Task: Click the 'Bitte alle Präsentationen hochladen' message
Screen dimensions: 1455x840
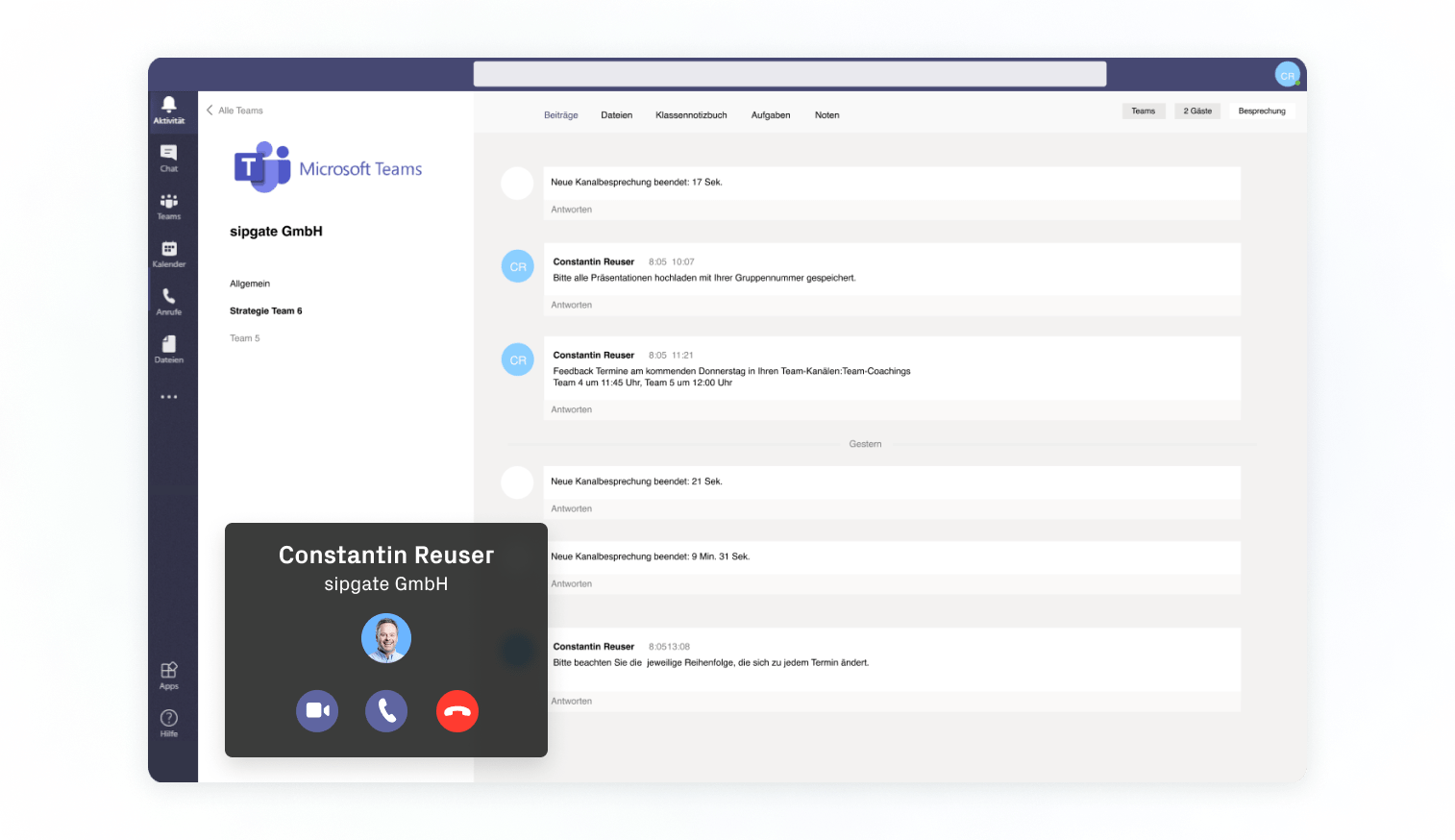Action: pos(704,278)
